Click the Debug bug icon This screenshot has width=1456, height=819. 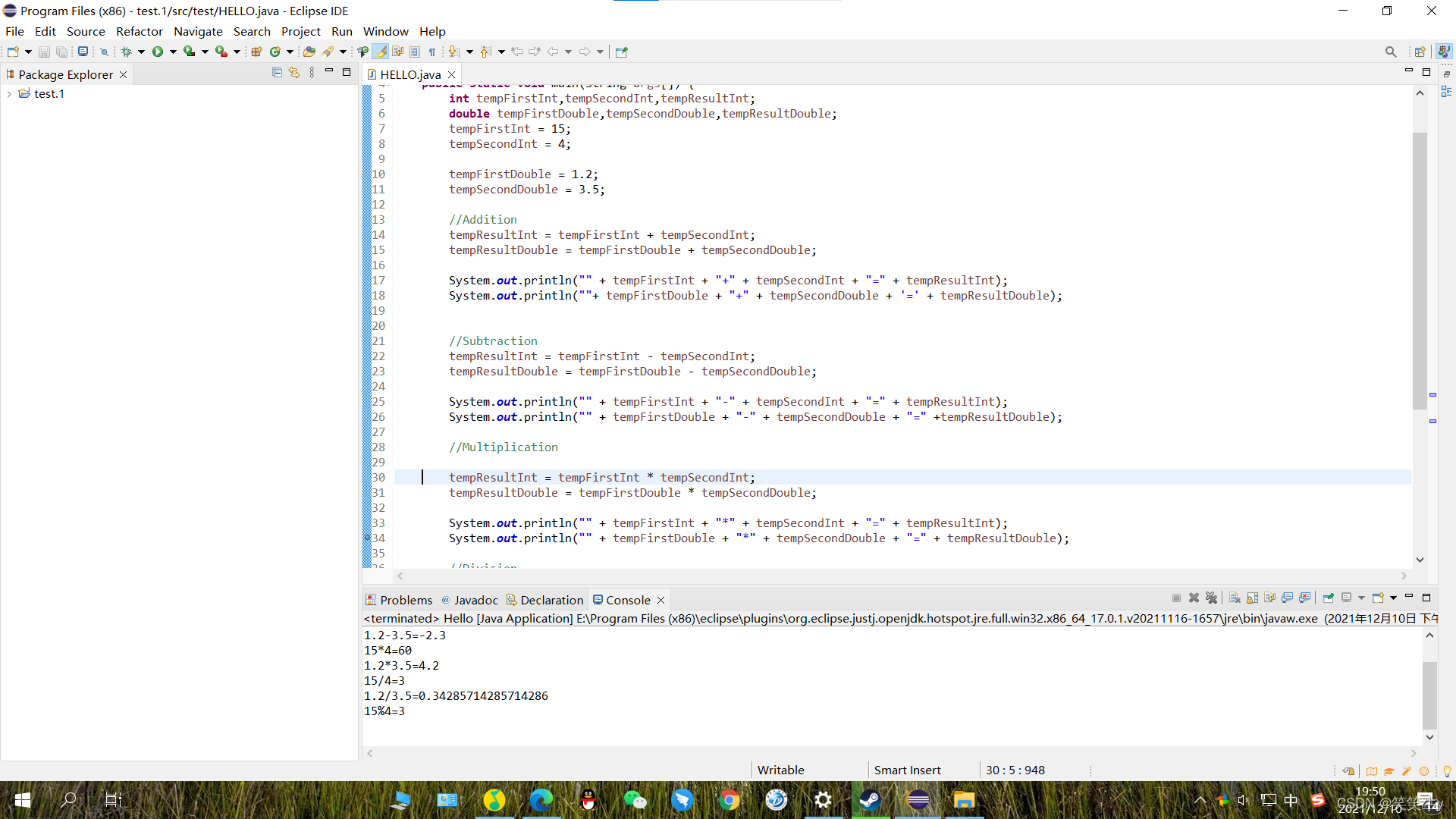[x=126, y=52]
